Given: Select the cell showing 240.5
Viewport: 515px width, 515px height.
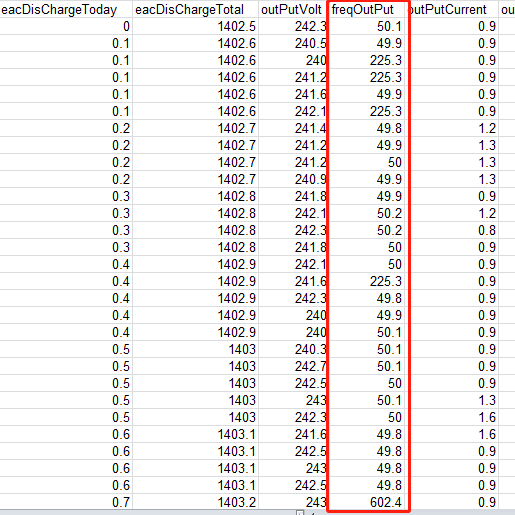Looking at the screenshot, I should pyautogui.click(x=292, y=43).
